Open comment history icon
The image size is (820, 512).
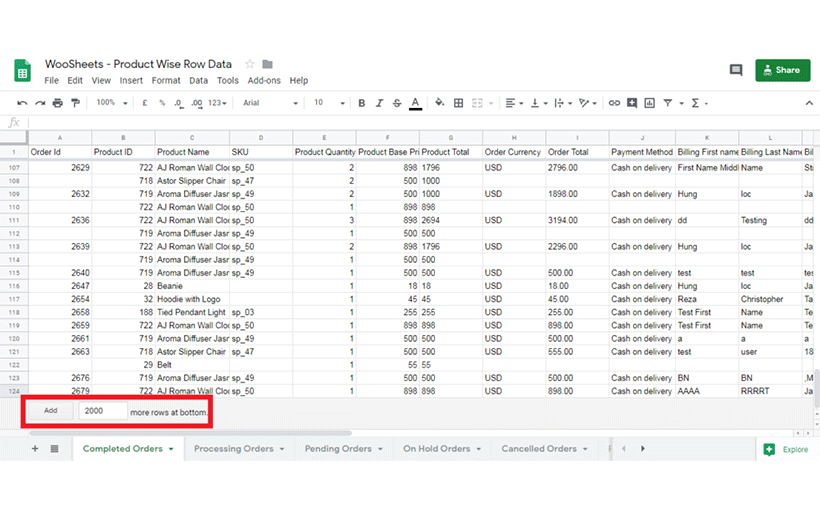(736, 70)
